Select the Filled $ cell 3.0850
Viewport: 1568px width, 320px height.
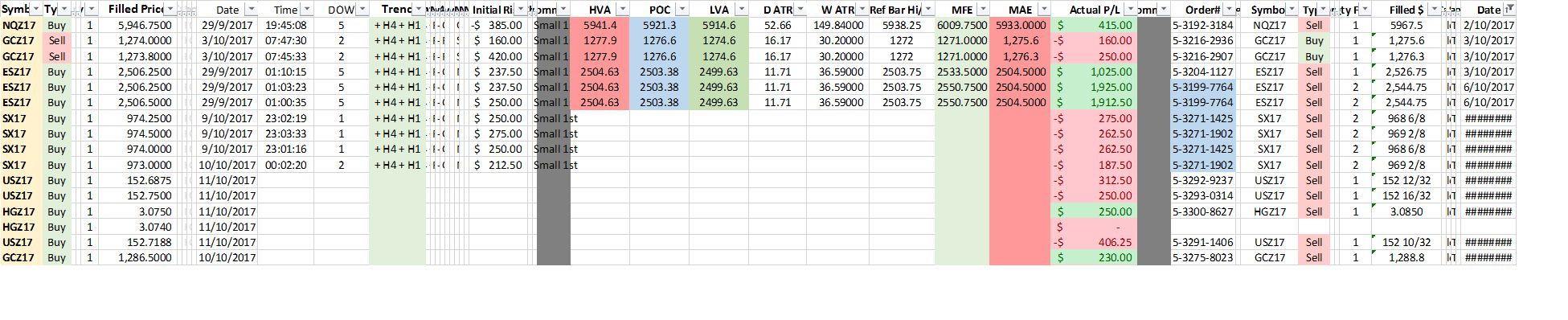[1406, 211]
